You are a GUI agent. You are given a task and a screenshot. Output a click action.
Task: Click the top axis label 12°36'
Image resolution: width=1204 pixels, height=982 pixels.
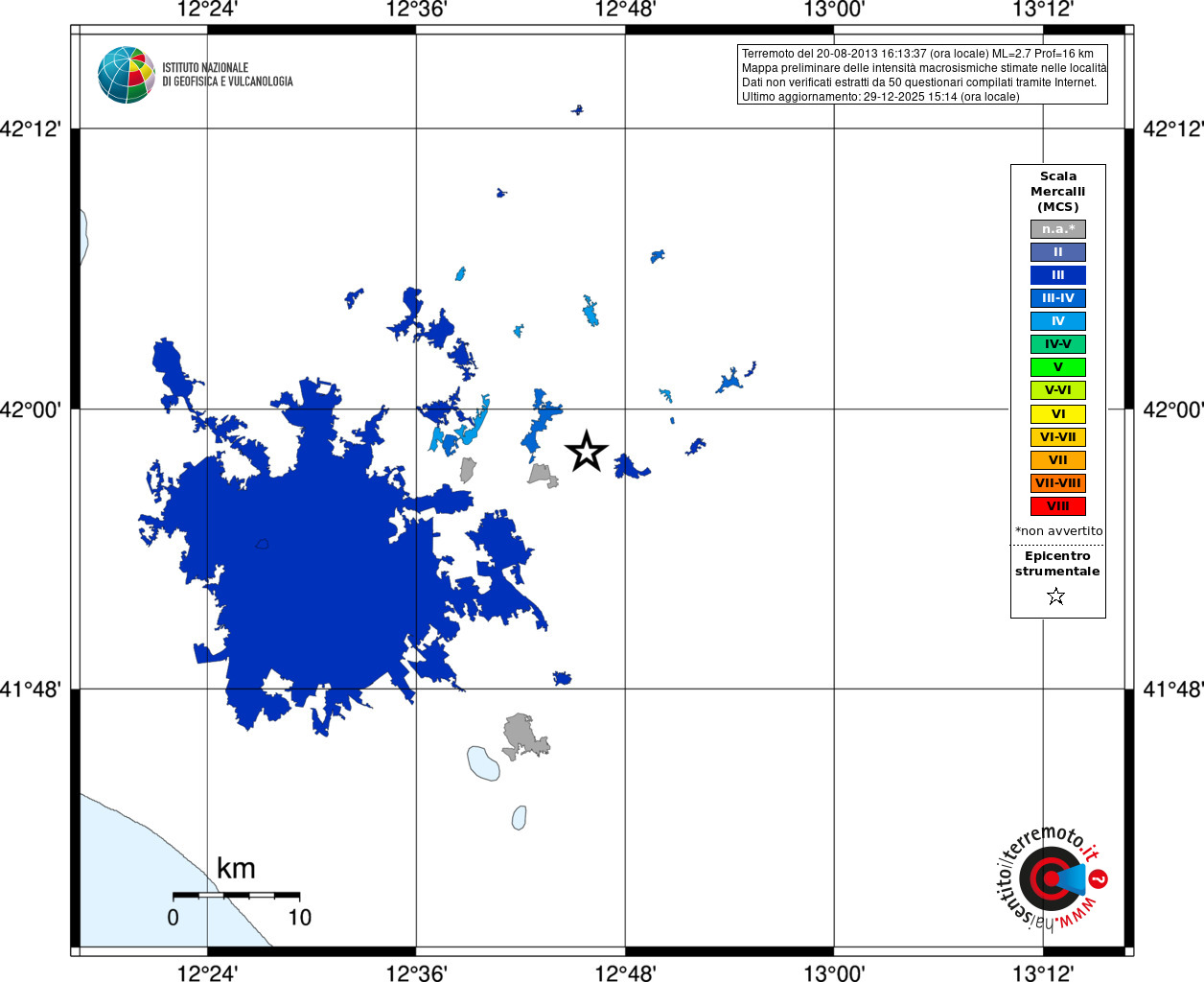(x=416, y=10)
